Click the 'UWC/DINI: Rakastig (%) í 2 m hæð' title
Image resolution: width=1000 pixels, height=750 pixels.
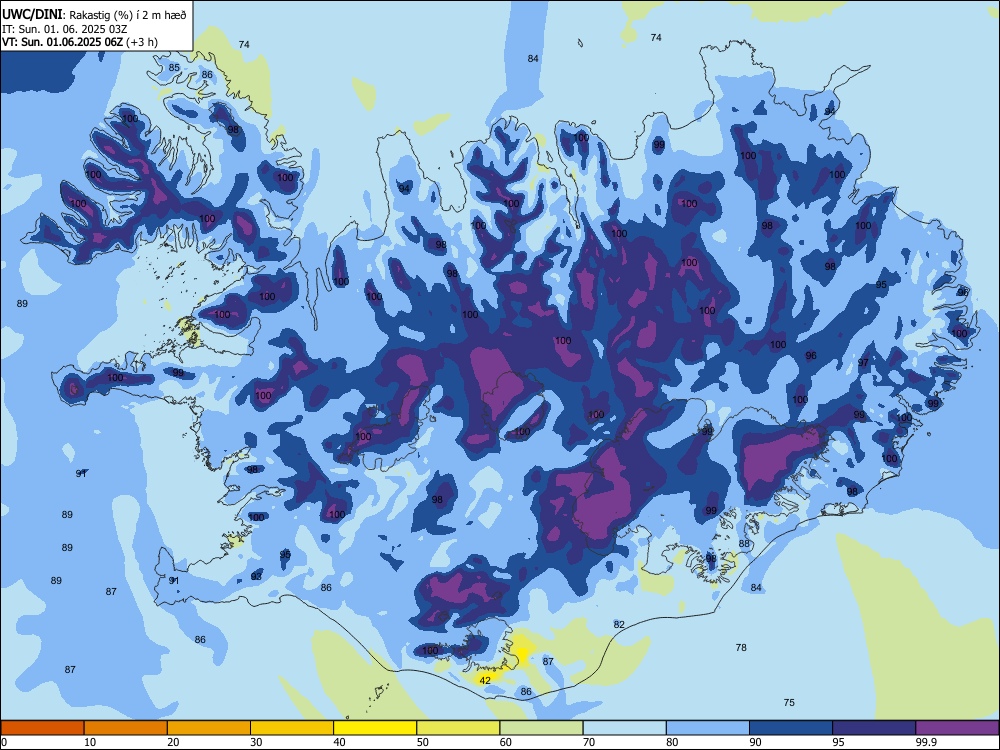[x=94, y=15]
